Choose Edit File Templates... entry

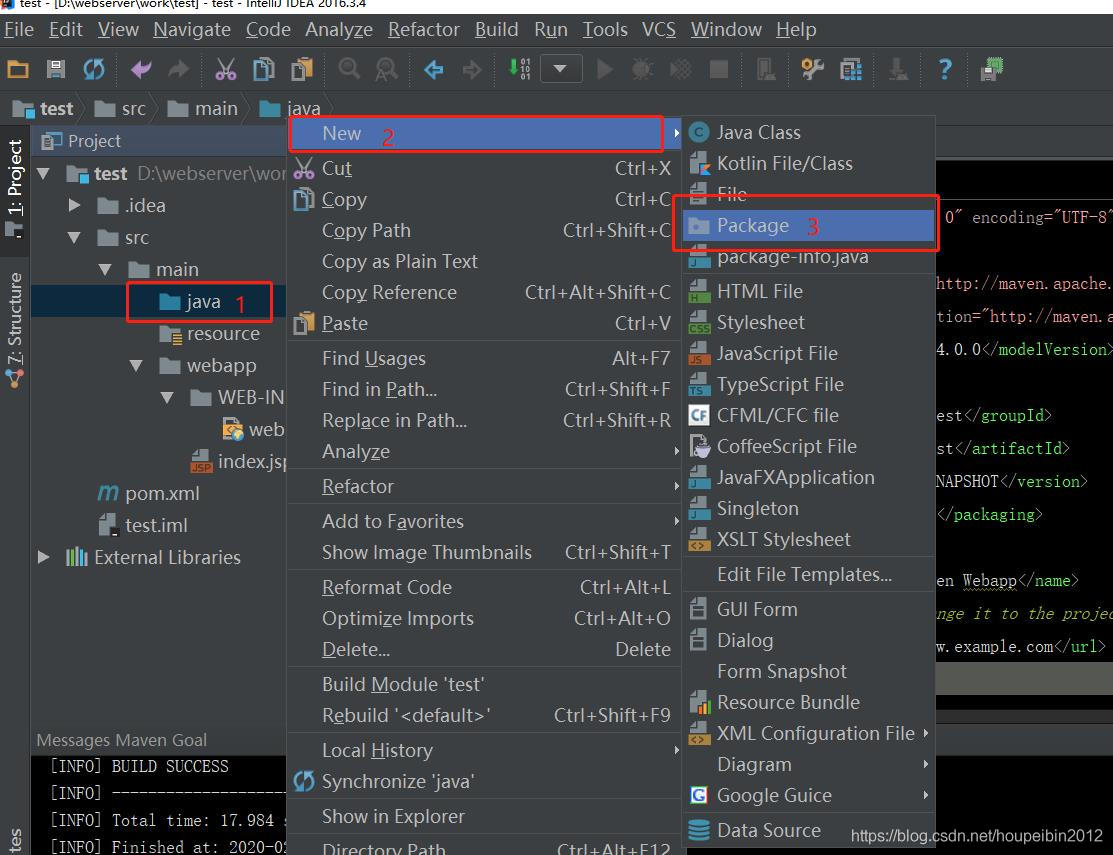[x=808, y=574]
